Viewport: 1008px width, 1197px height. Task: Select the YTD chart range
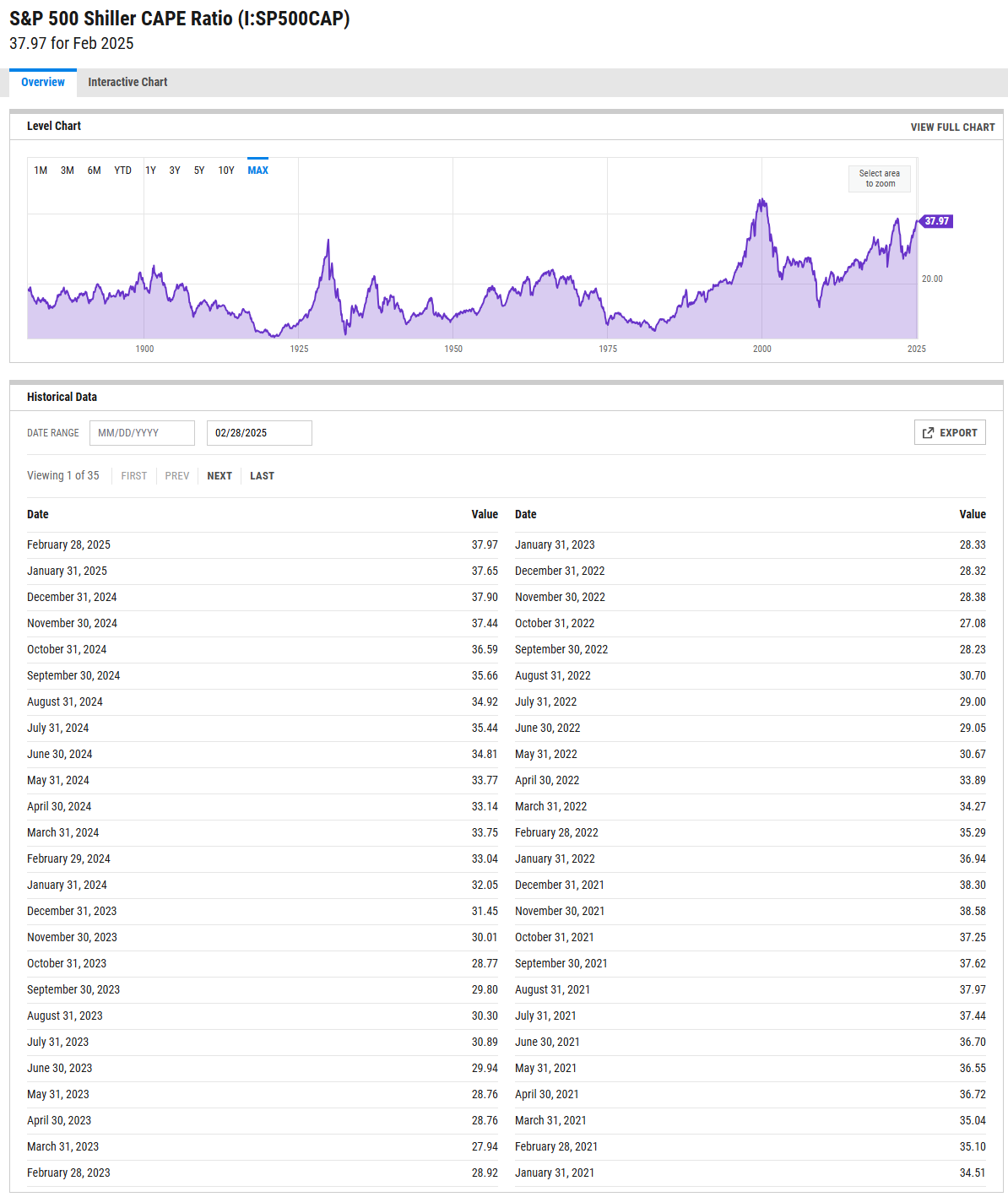(123, 171)
